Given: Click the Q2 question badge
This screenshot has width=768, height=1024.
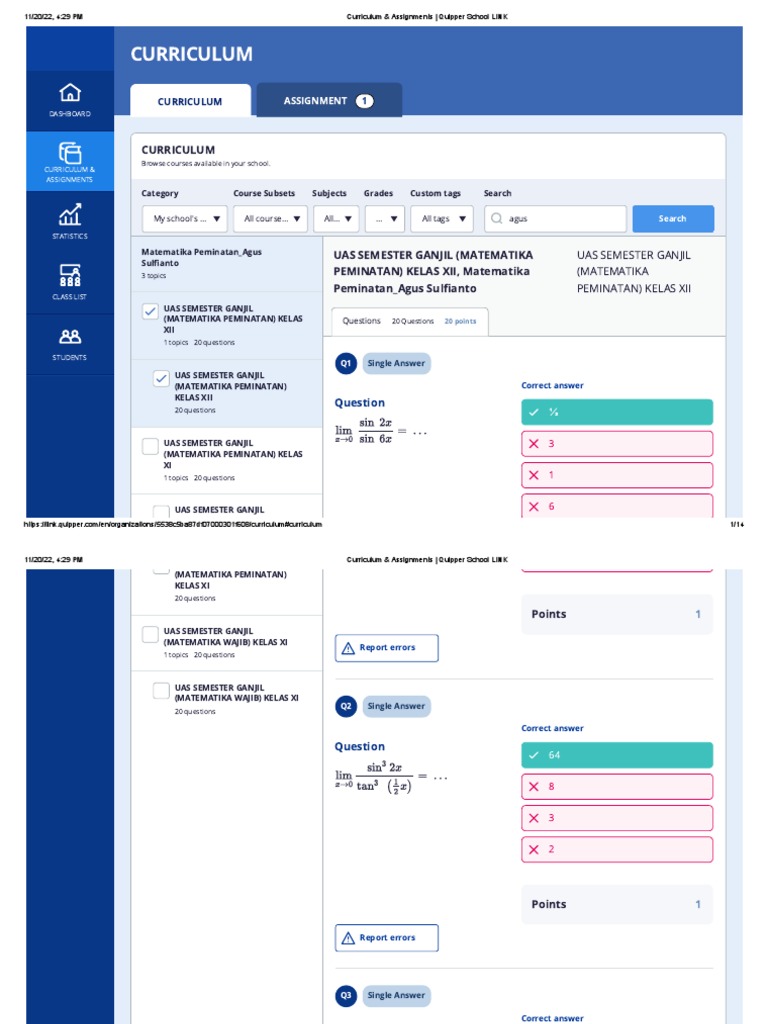Looking at the screenshot, I should click(x=345, y=706).
